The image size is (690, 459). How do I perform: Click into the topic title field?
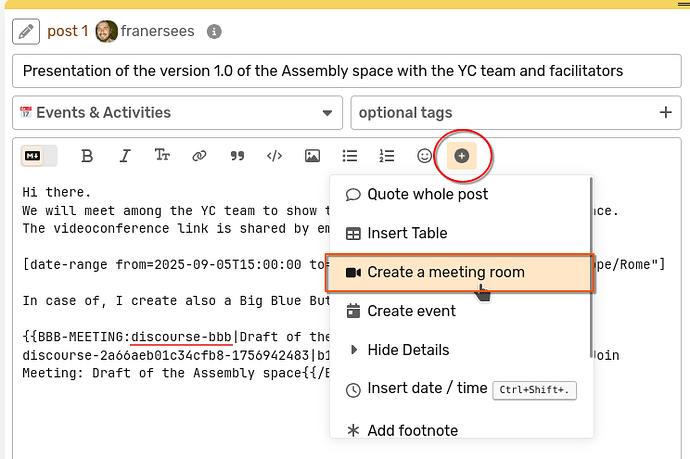[x=345, y=71]
